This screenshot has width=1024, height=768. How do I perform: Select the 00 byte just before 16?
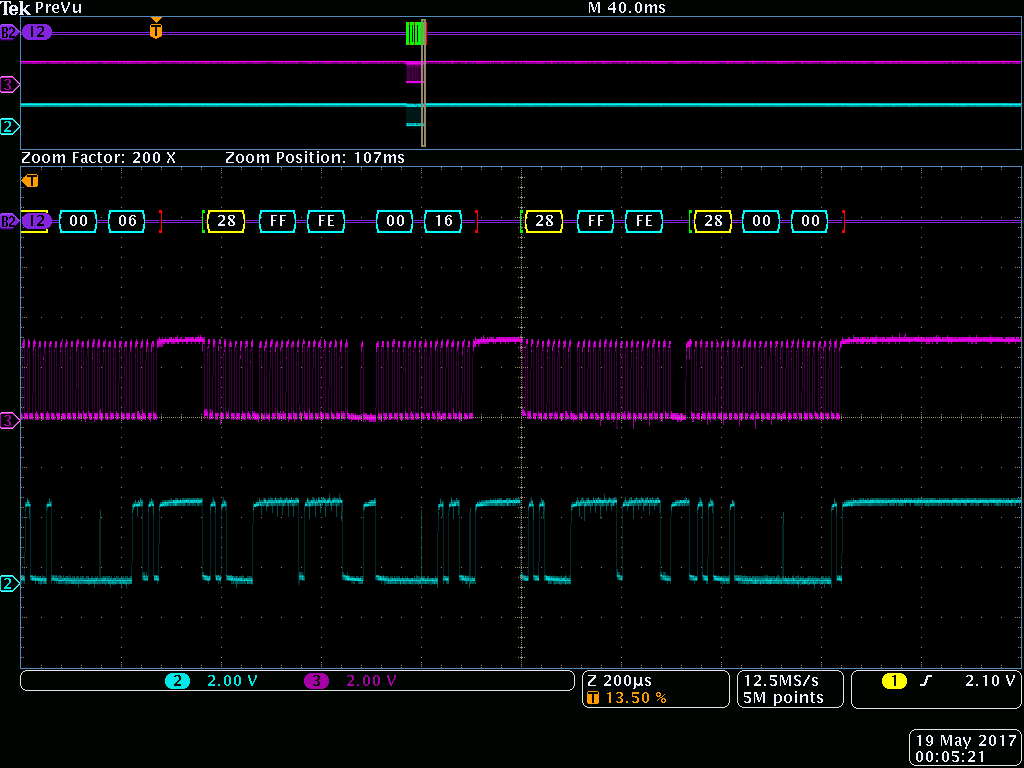click(395, 221)
